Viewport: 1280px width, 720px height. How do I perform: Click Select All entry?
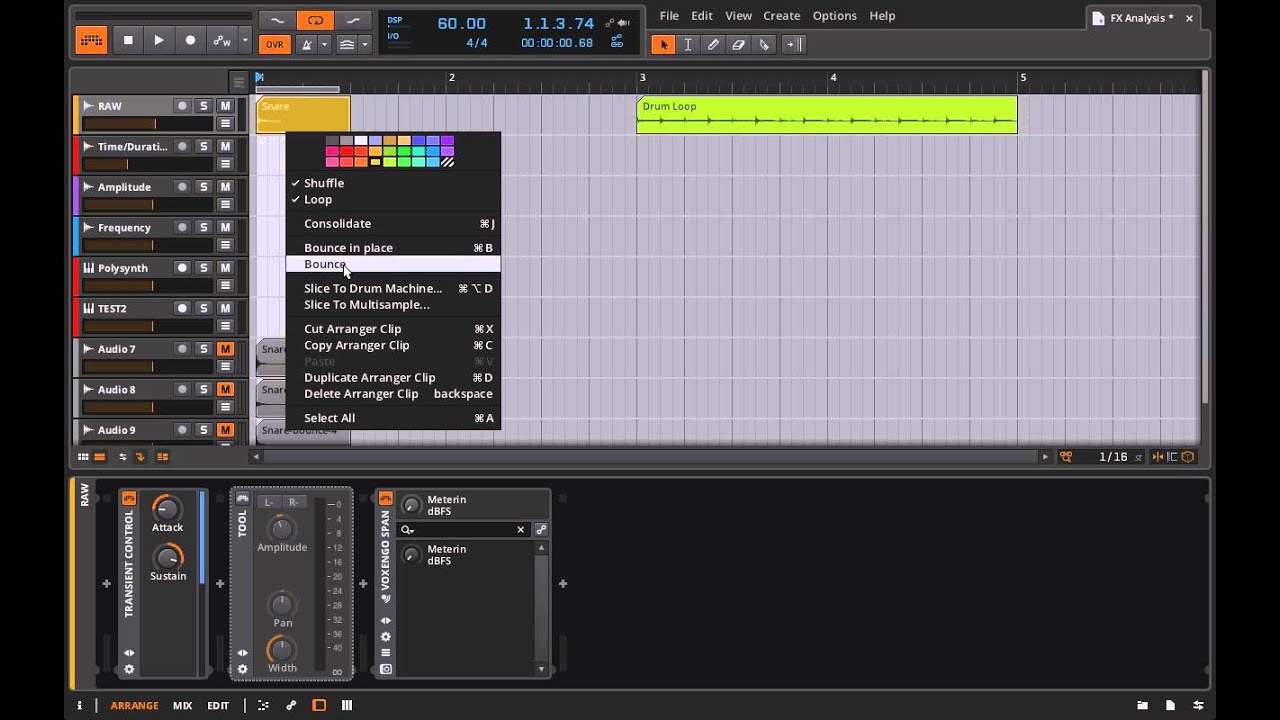click(x=393, y=418)
